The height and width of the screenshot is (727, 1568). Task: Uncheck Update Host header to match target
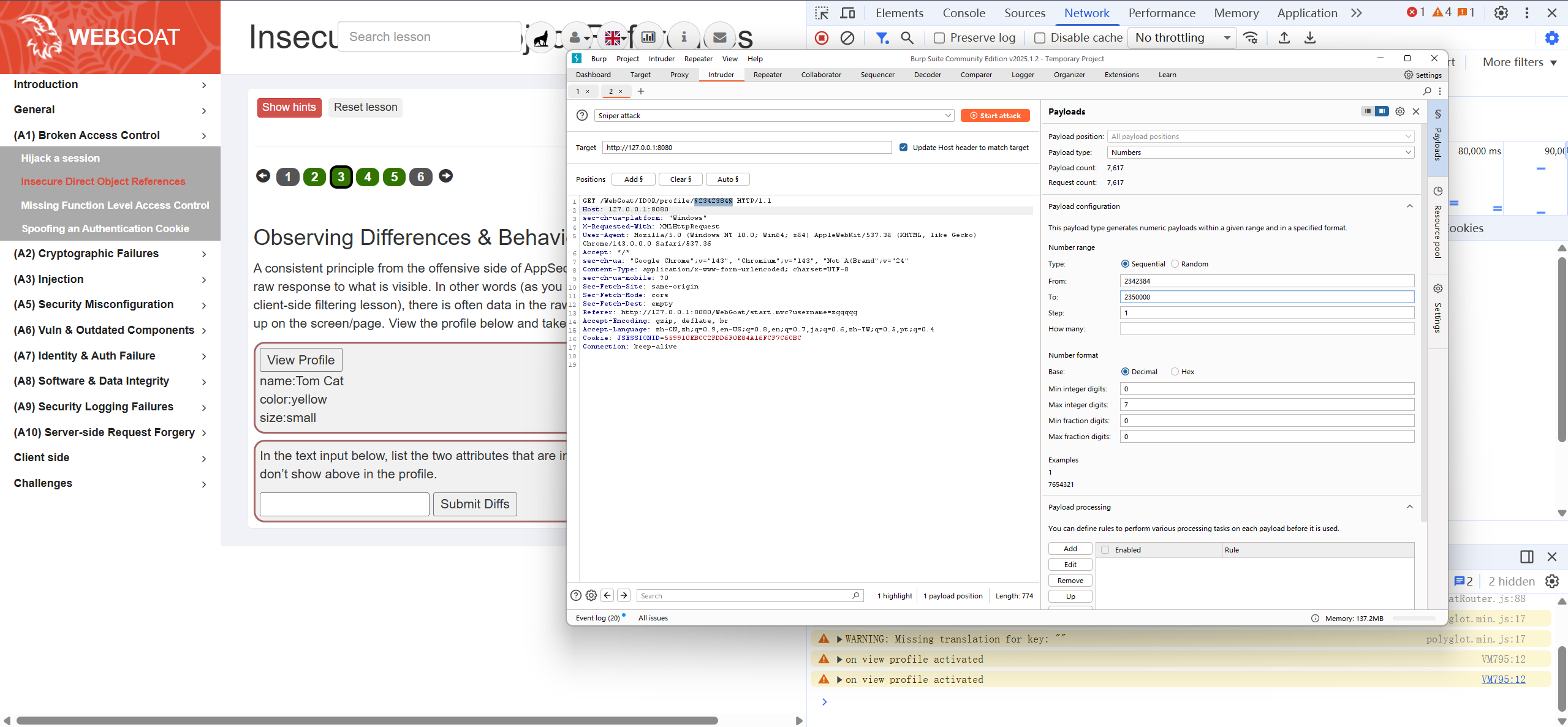(x=903, y=148)
